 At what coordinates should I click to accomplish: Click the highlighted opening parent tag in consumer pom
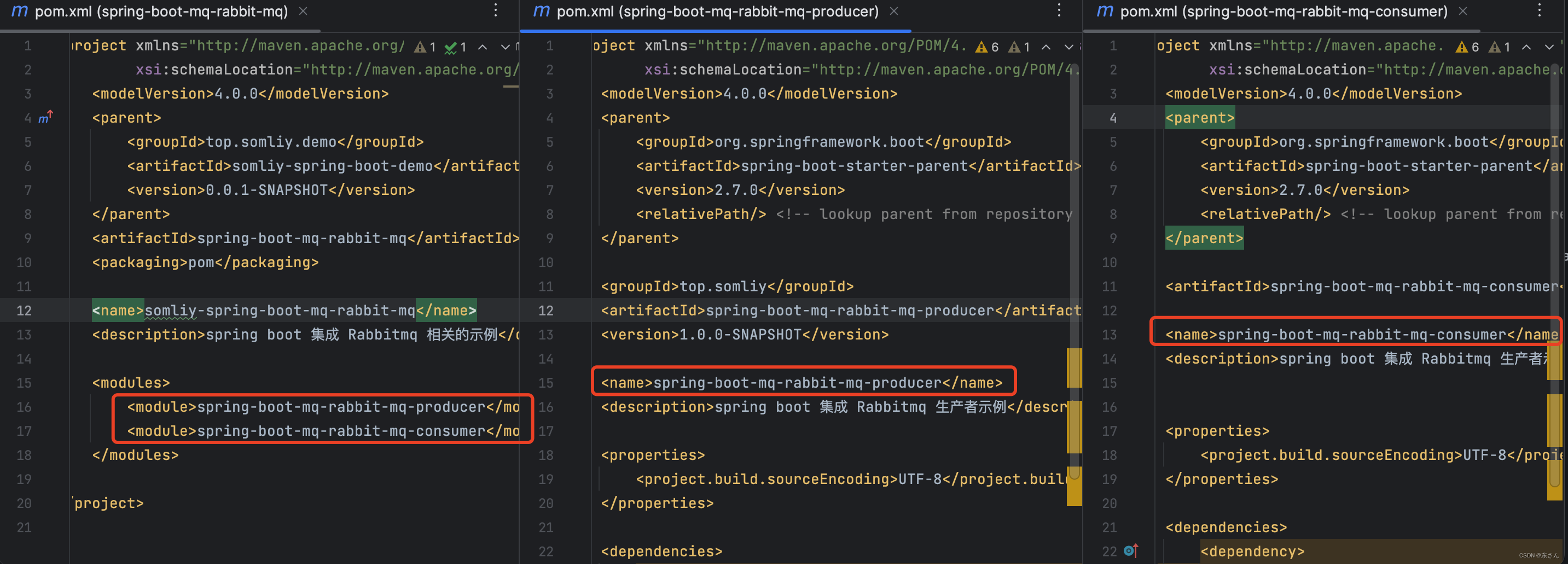1200,118
